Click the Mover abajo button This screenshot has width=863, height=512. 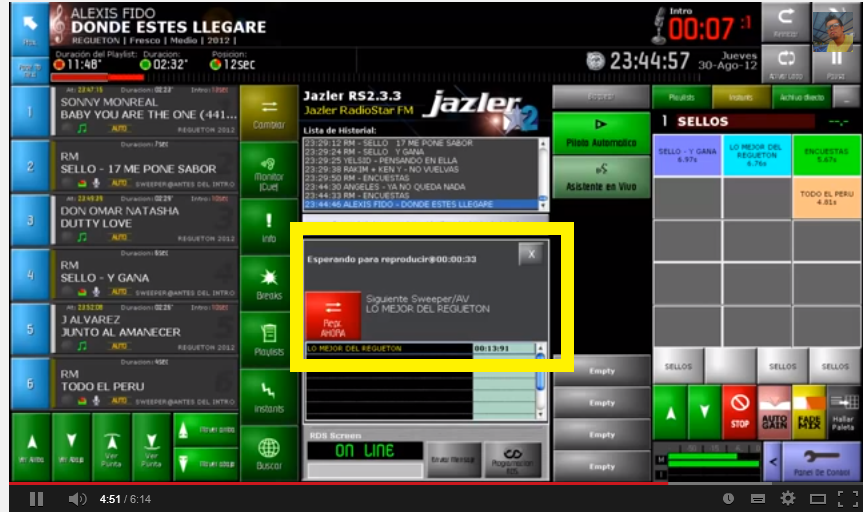206,464
